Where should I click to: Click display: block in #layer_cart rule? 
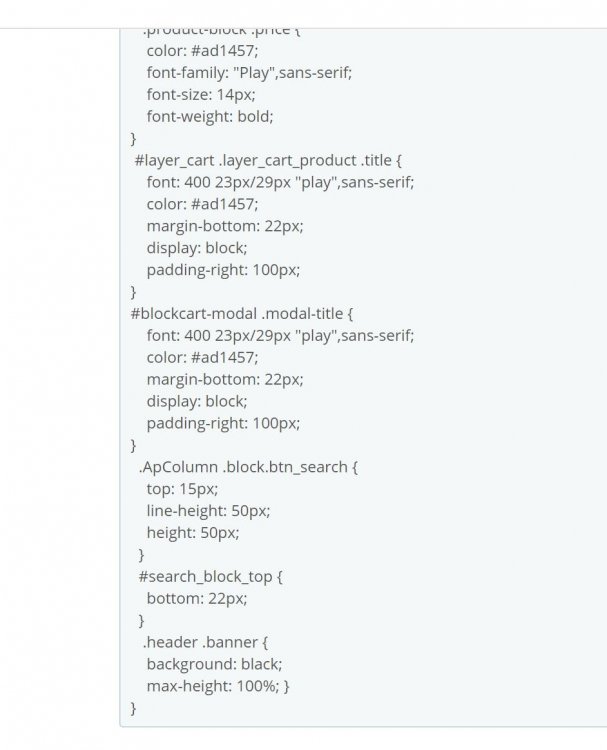[x=196, y=248]
